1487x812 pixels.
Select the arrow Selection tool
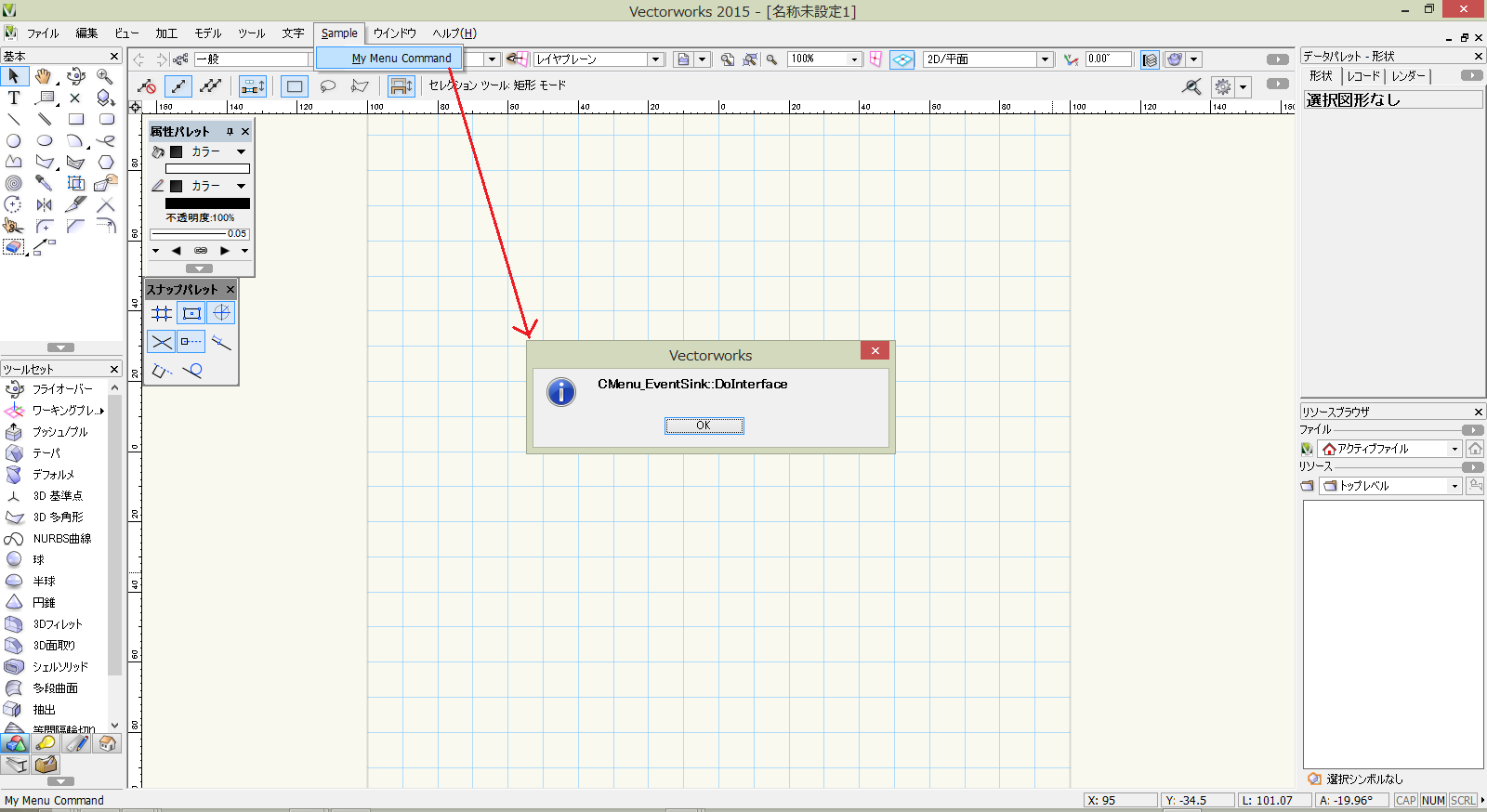[x=14, y=76]
